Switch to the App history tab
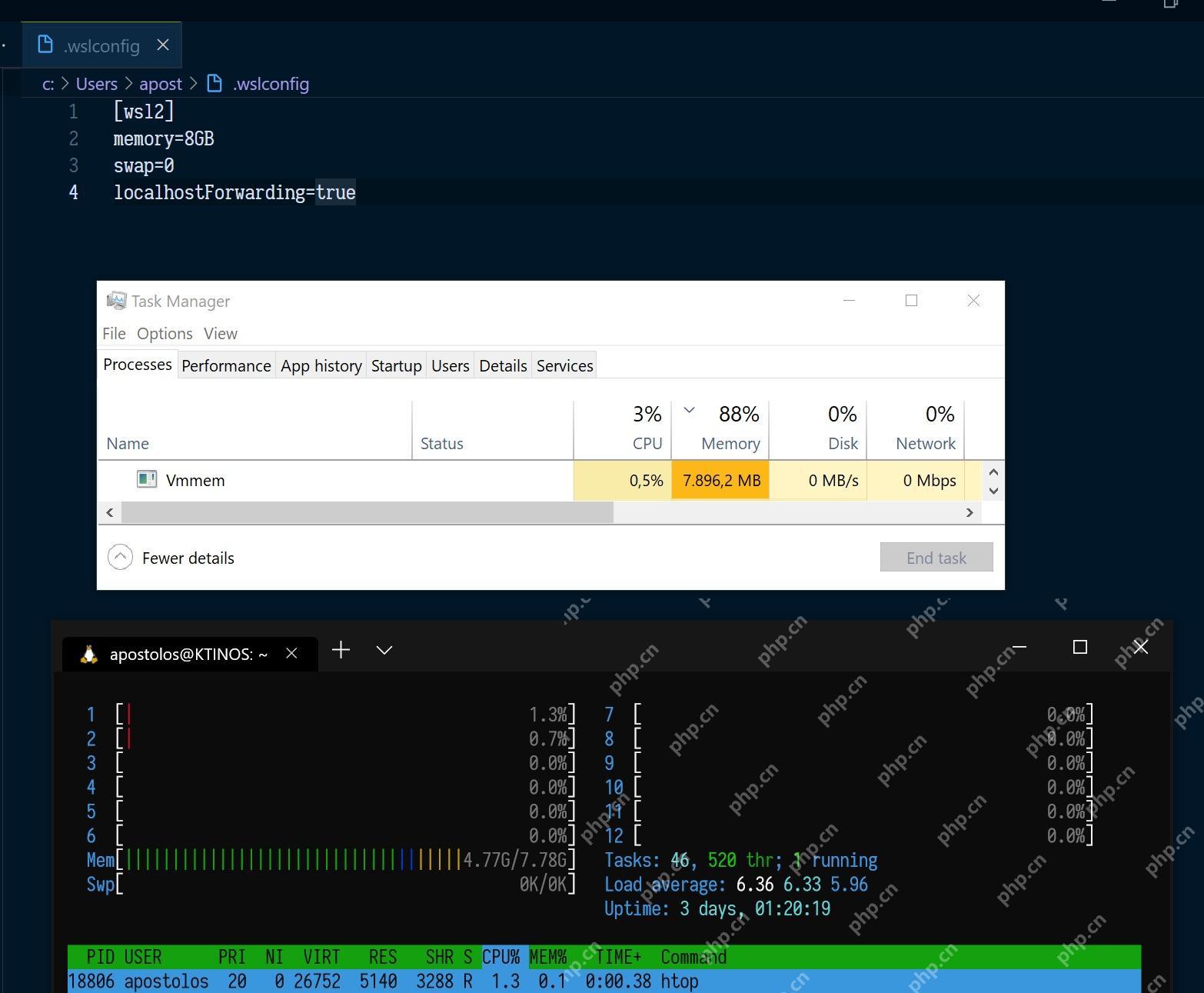The width and height of the screenshot is (1204, 993). 321,366
